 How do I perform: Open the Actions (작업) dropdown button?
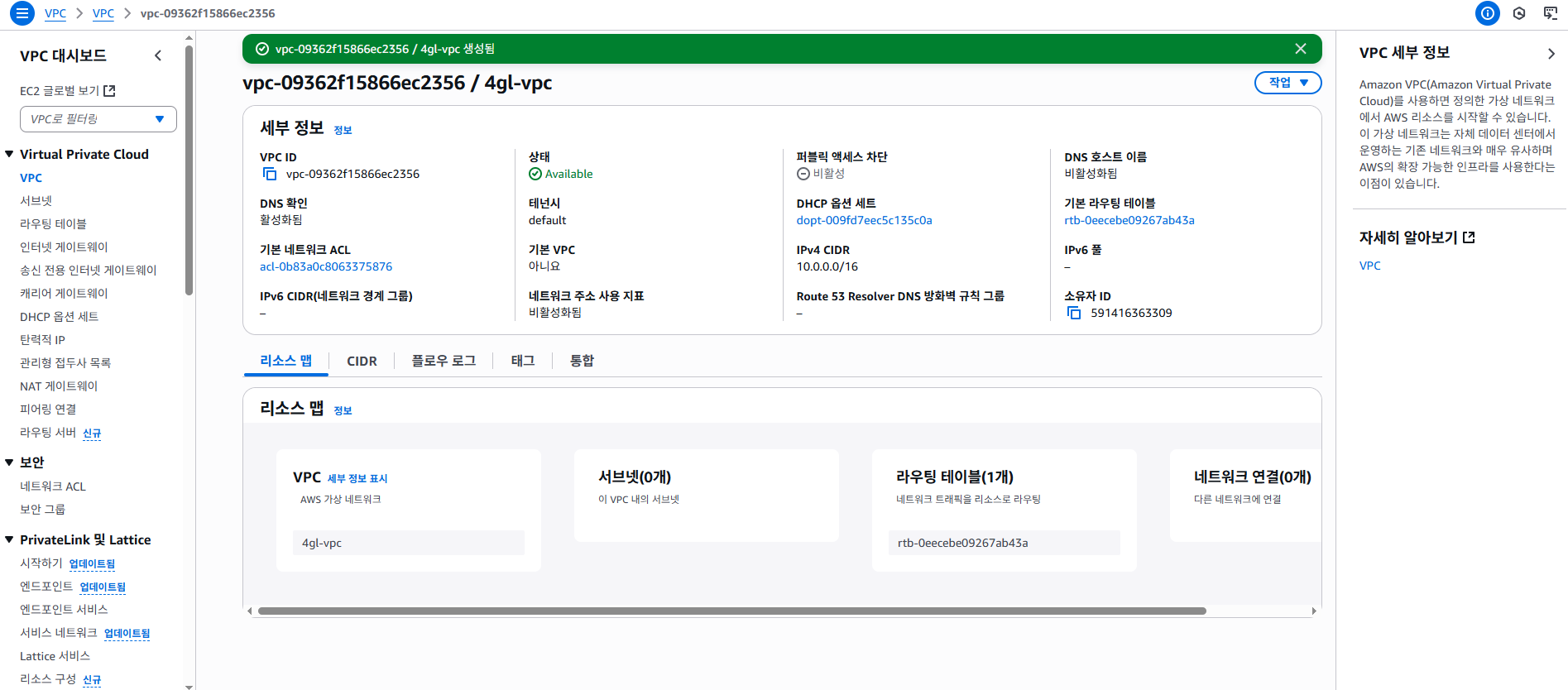pos(1287,83)
